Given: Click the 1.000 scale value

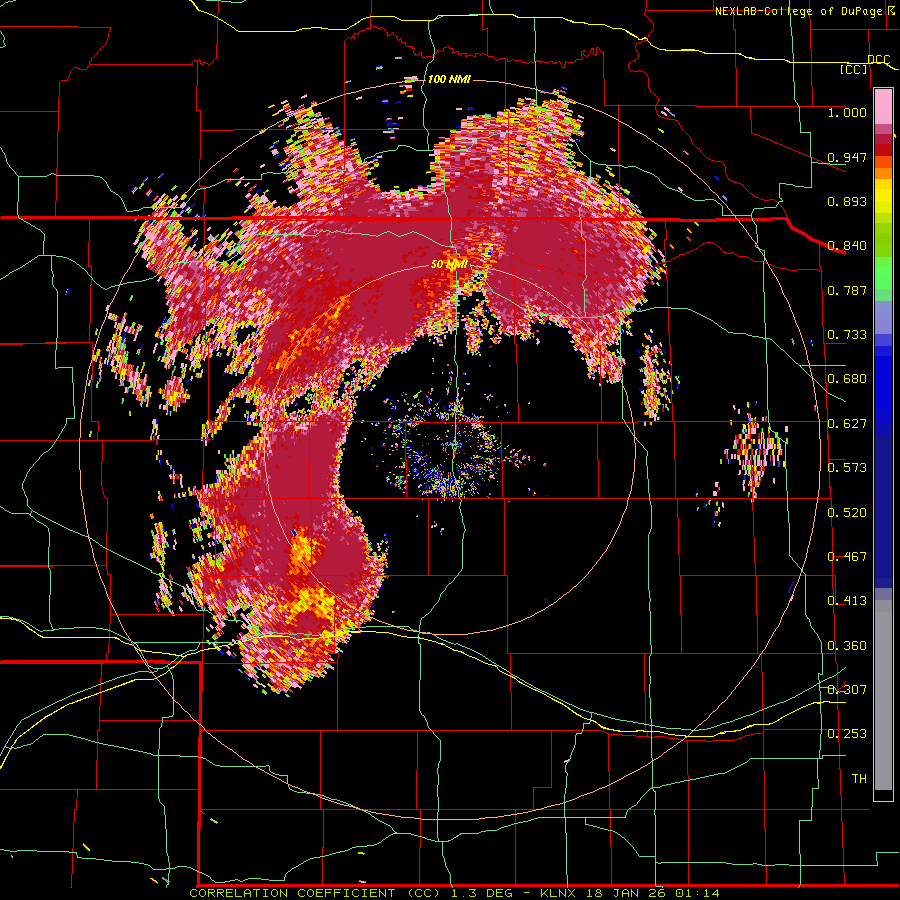Looking at the screenshot, I should coord(847,112).
